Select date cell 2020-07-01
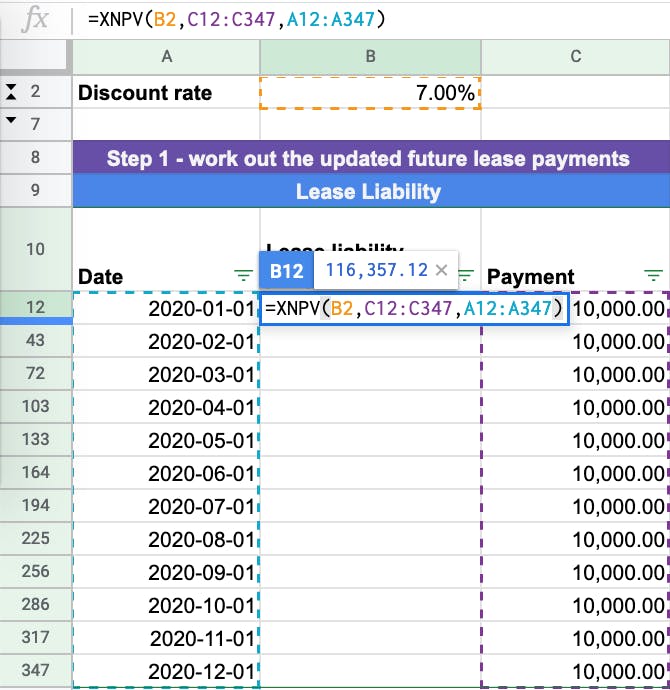The image size is (670, 690). pos(166,506)
